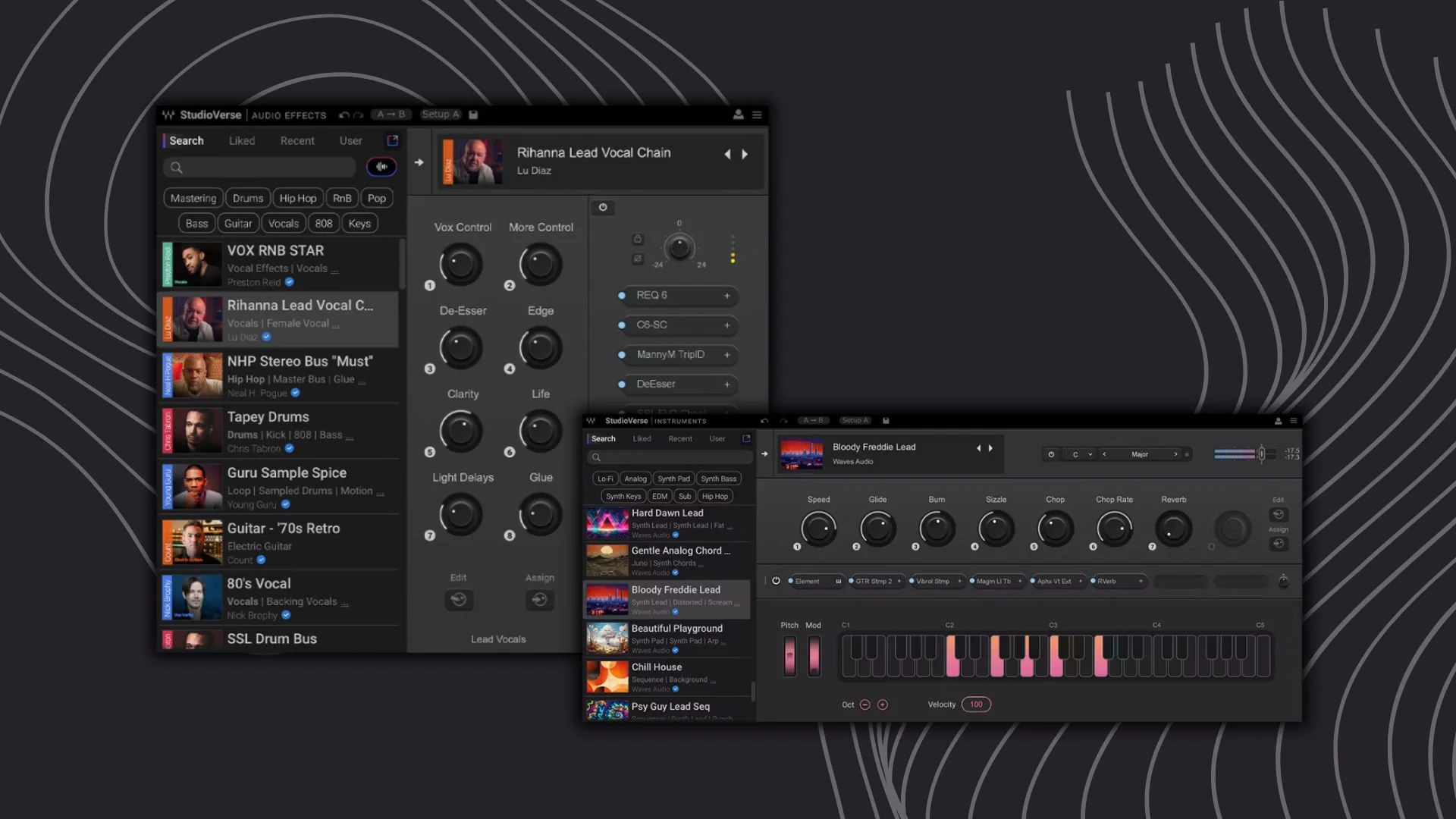Click the undo arrow in Audio Effects header

pyautogui.click(x=344, y=115)
